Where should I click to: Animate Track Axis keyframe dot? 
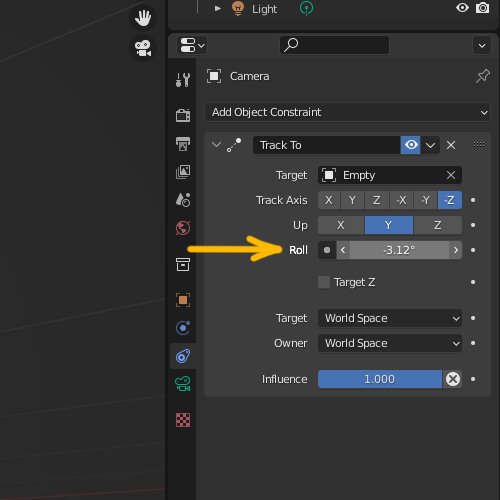(x=473, y=200)
